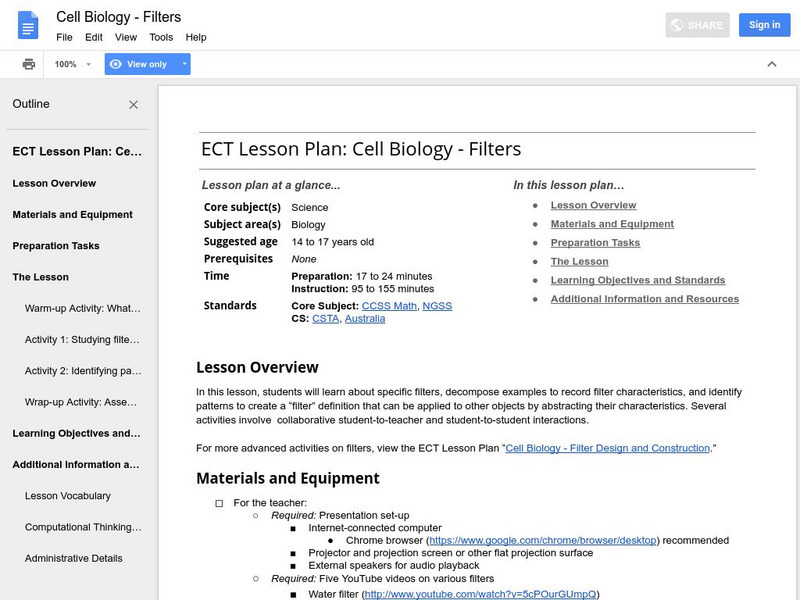Viewport: 800px width, 600px height.
Task: Click the Water filter YouTube link
Action: point(480,593)
